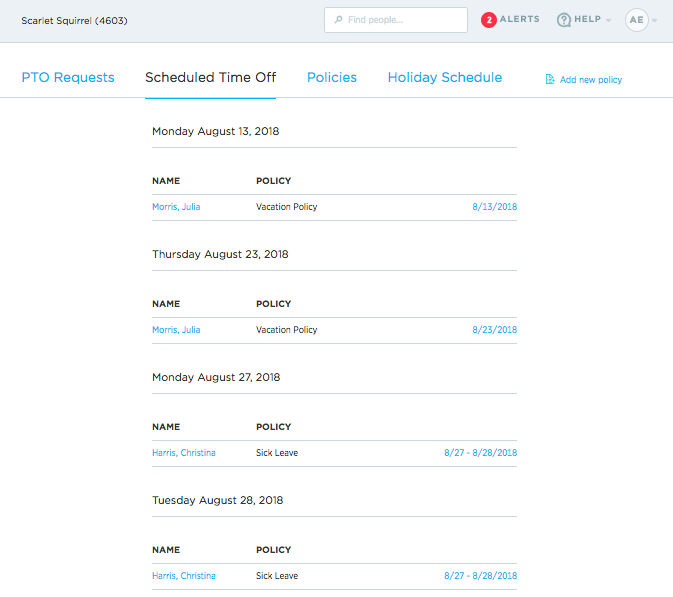673x597 pixels.
Task: Click POLICY column header under August 13
Action: coord(273,181)
